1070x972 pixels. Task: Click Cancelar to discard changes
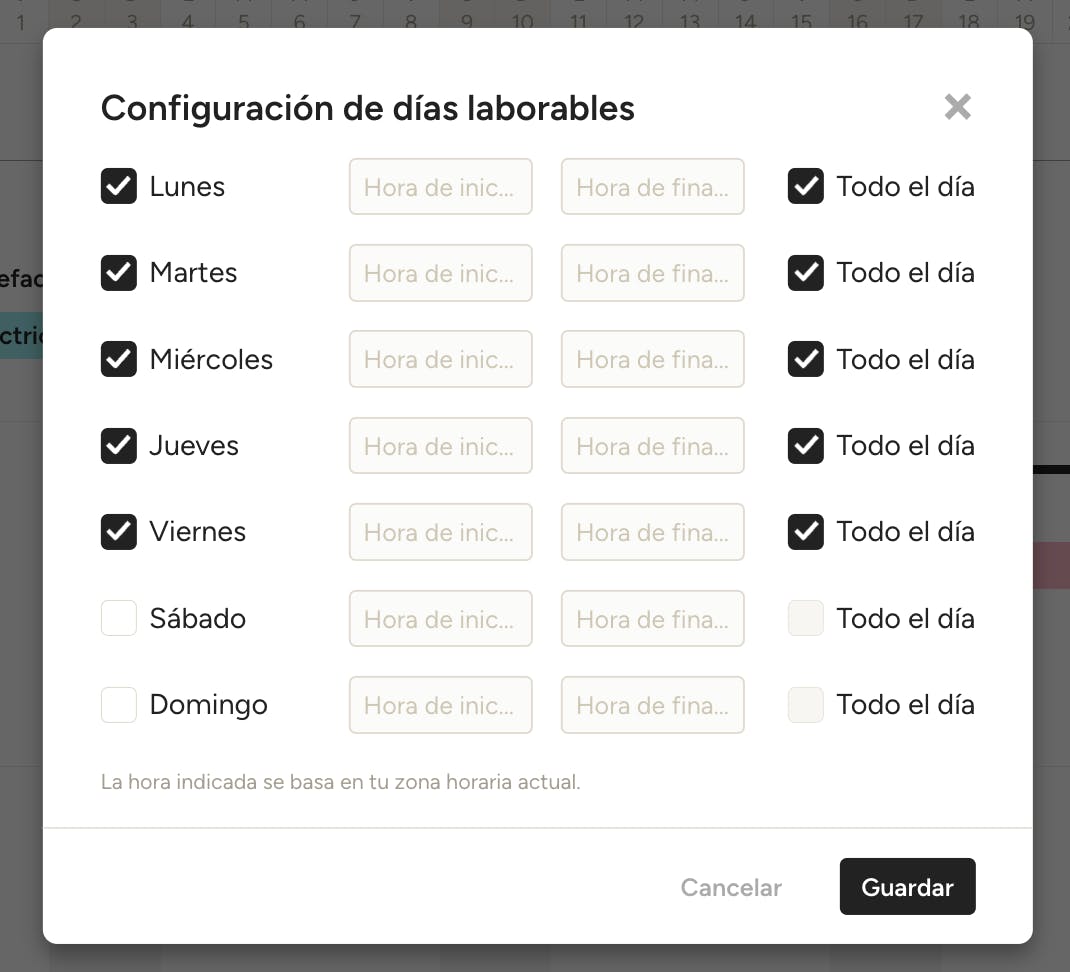click(731, 887)
